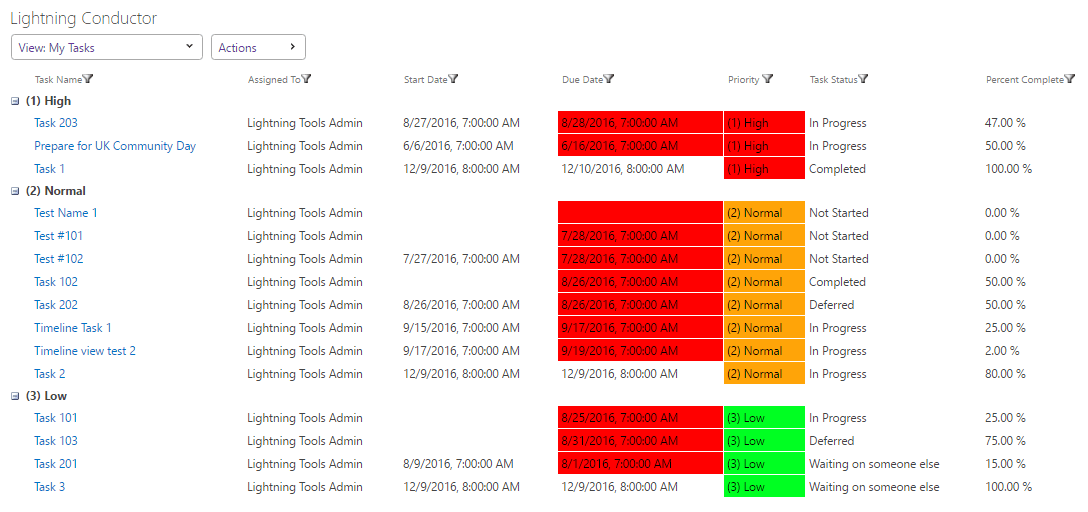Screen dimensions: 1088x512
Task: Click the red due date 8/25/2016 cell
Action: click(x=640, y=418)
